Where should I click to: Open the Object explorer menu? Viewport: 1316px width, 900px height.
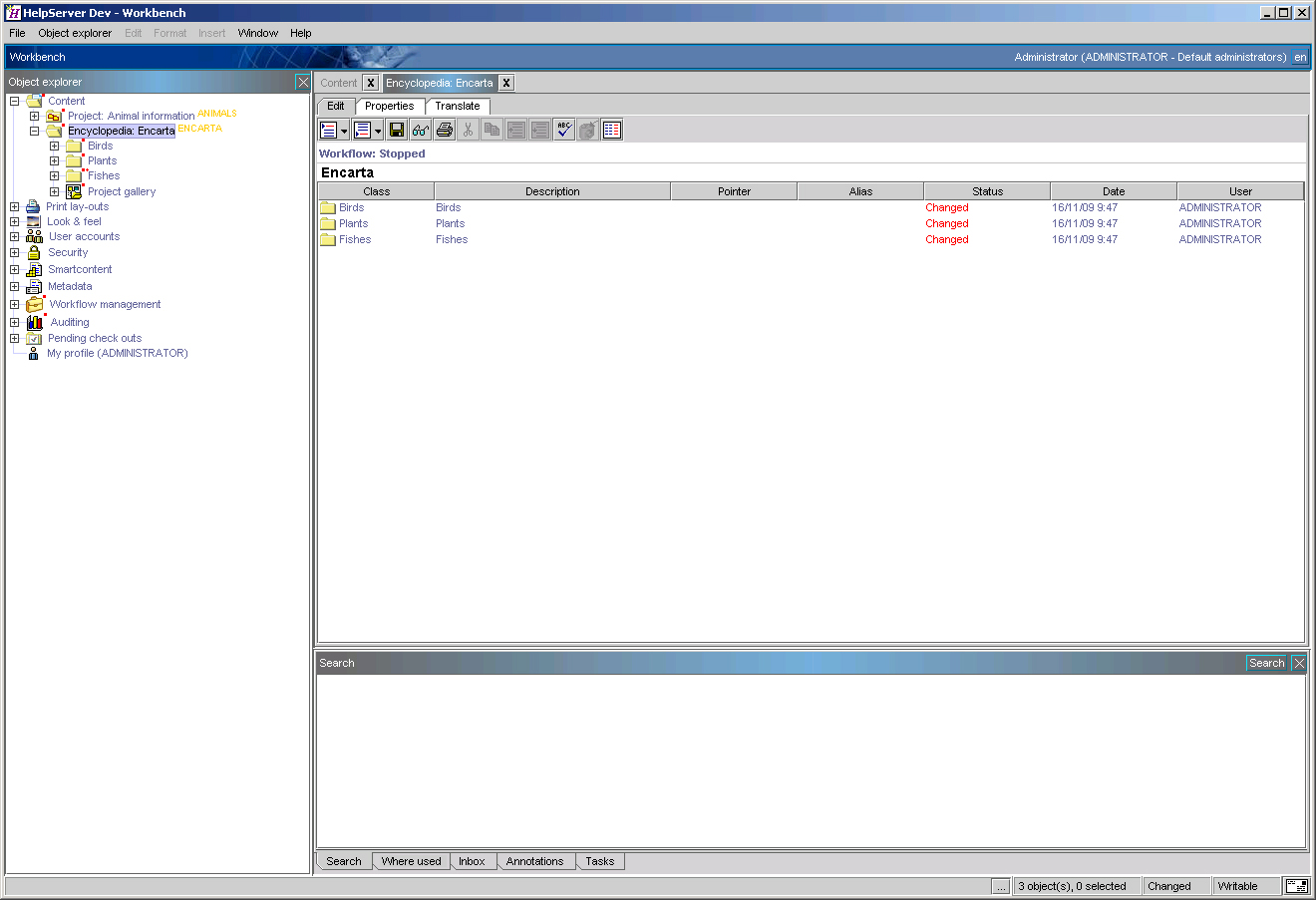click(x=75, y=33)
